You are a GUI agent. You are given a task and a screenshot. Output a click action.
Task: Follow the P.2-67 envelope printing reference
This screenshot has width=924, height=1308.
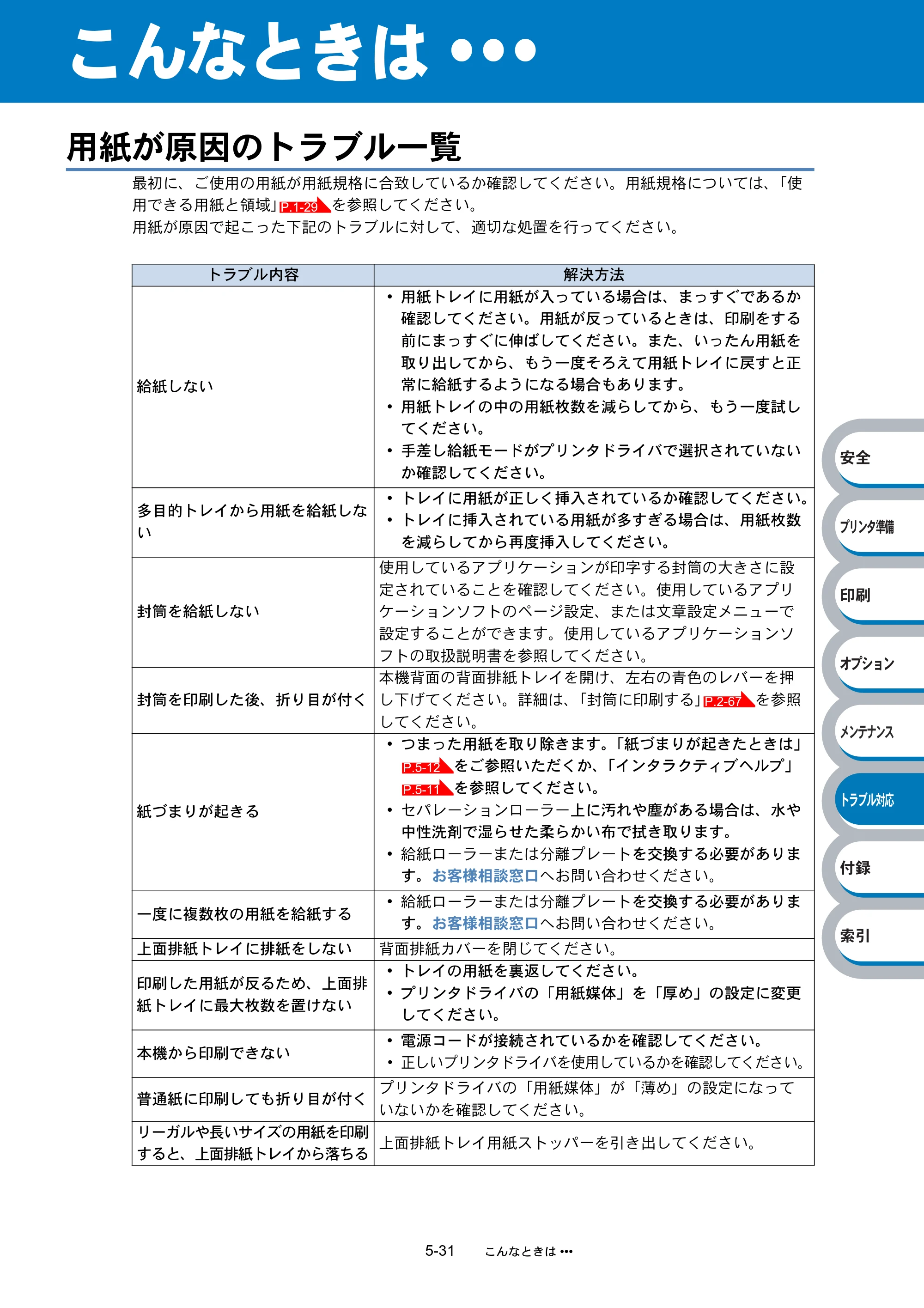point(729,700)
